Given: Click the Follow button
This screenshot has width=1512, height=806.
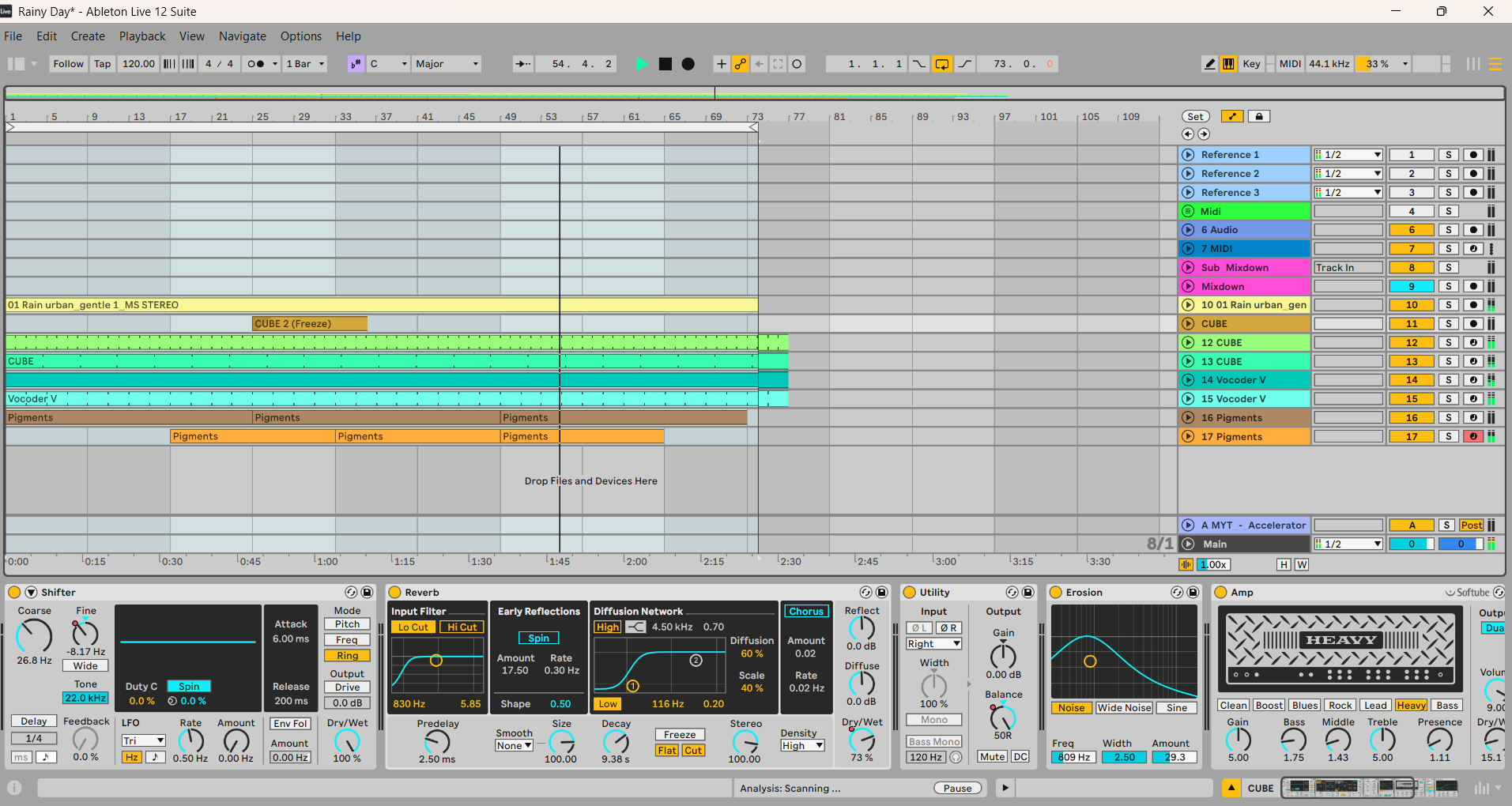Looking at the screenshot, I should click(x=69, y=64).
